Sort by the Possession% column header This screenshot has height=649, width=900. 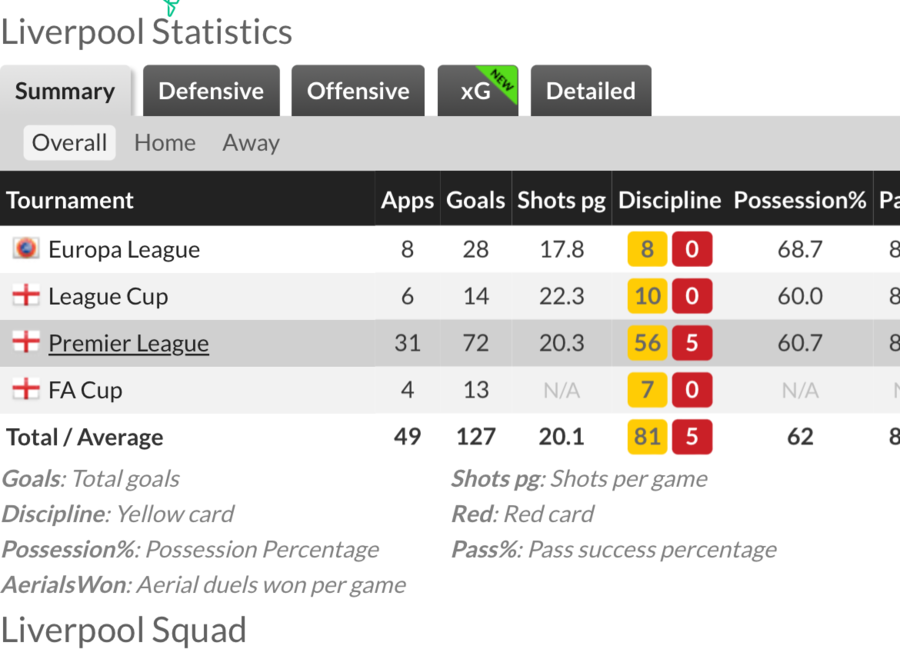[800, 200]
